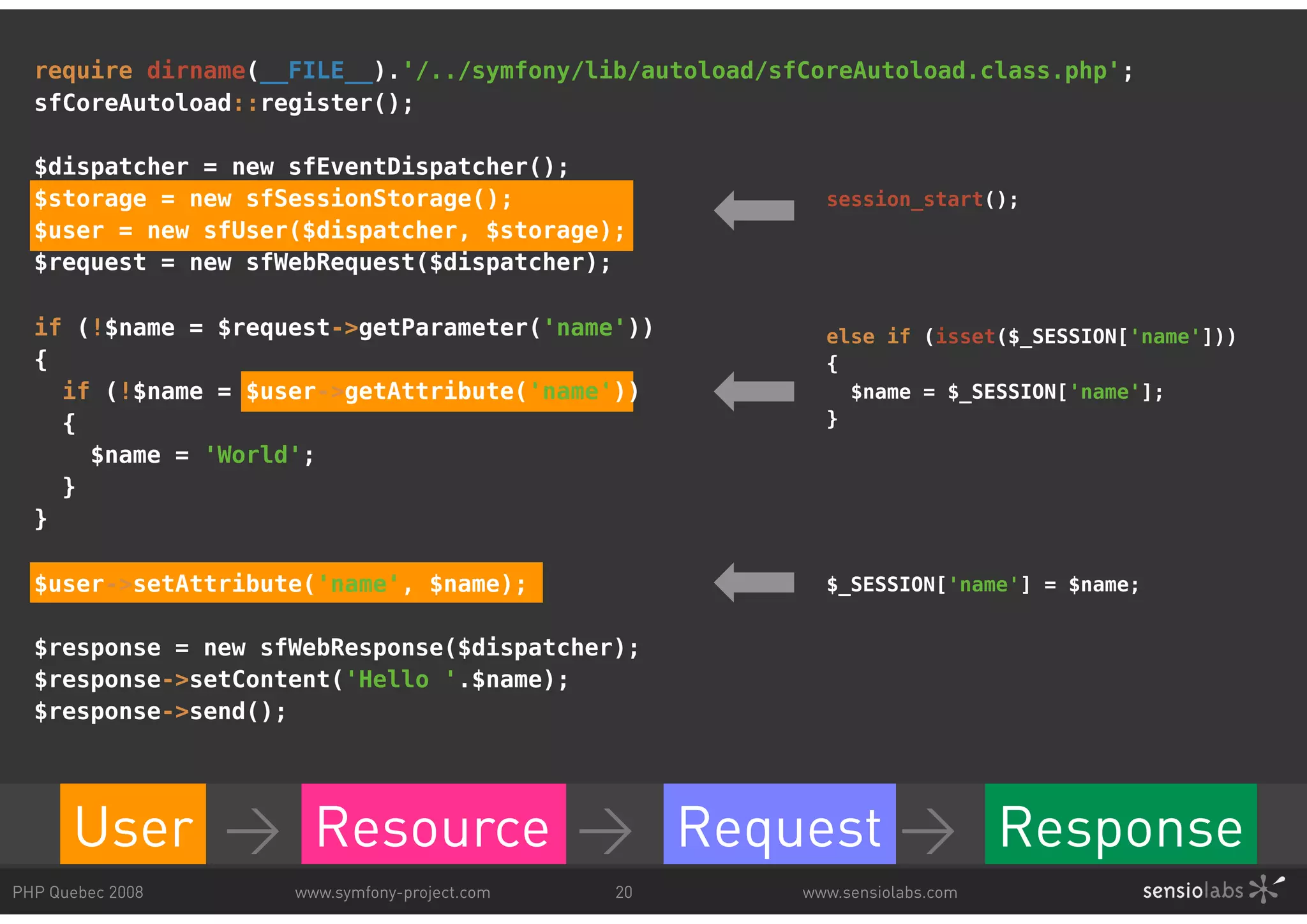1307x924 pixels.
Task: Click the gray arrow pointing to sfSessionStorage
Action: coord(754,210)
